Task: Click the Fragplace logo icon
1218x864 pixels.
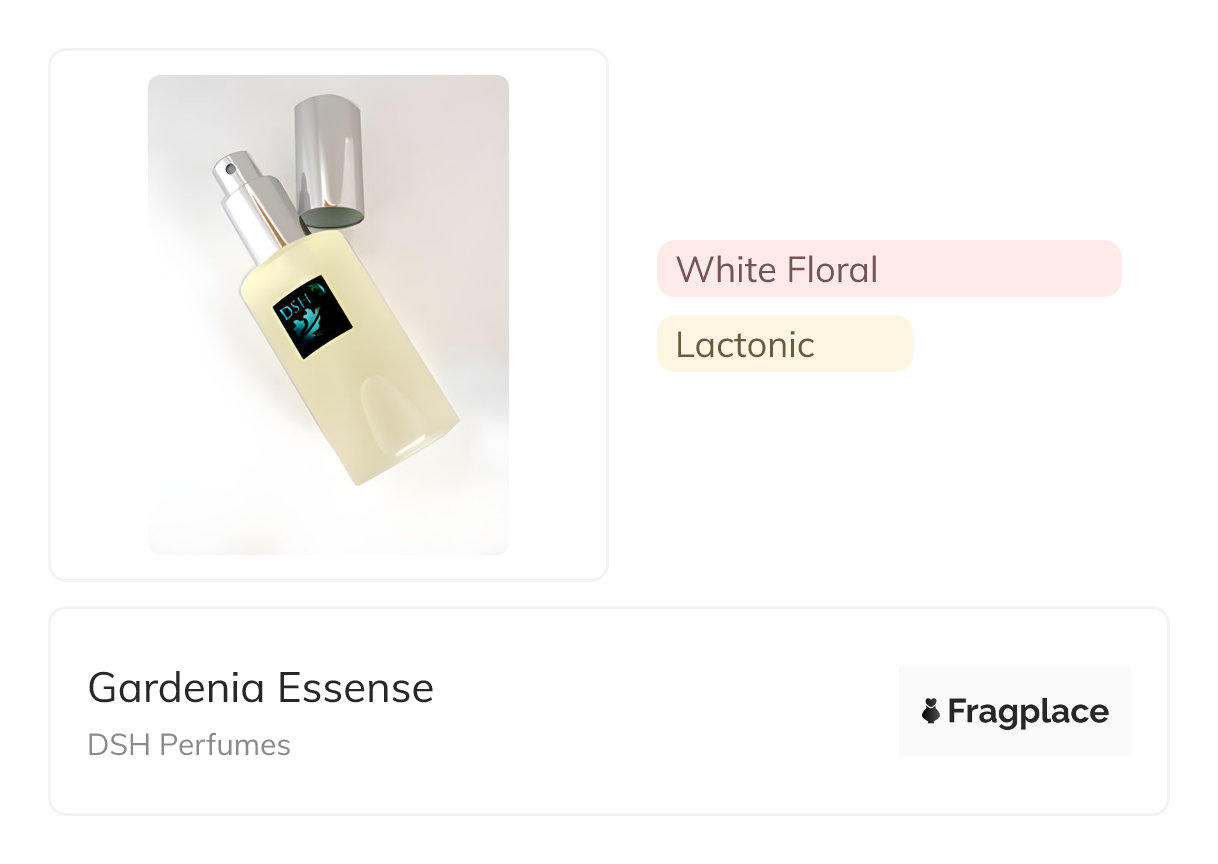Action: pyautogui.click(x=931, y=712)
